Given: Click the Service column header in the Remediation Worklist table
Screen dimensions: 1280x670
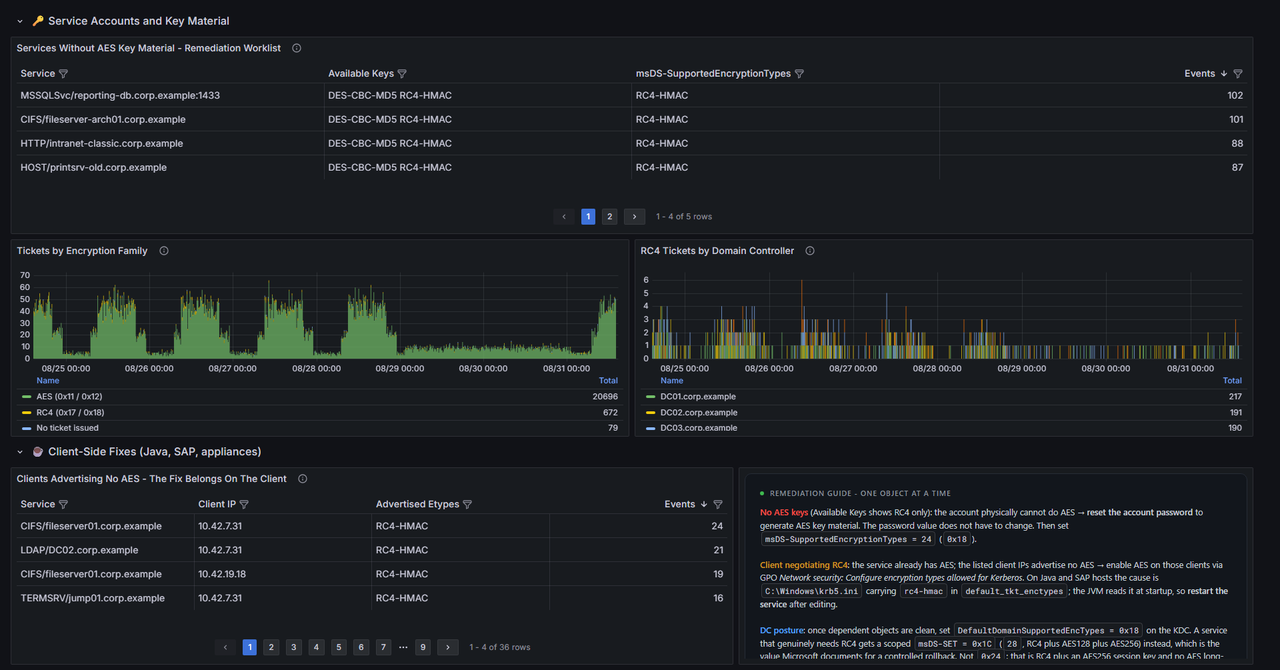Looking at the screenshot, I should [x=38, y=74].
